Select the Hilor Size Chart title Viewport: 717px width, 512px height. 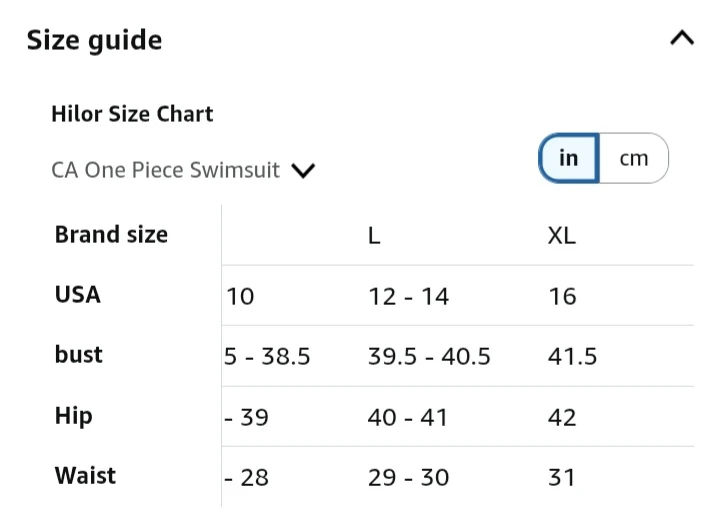pos(132,114)
